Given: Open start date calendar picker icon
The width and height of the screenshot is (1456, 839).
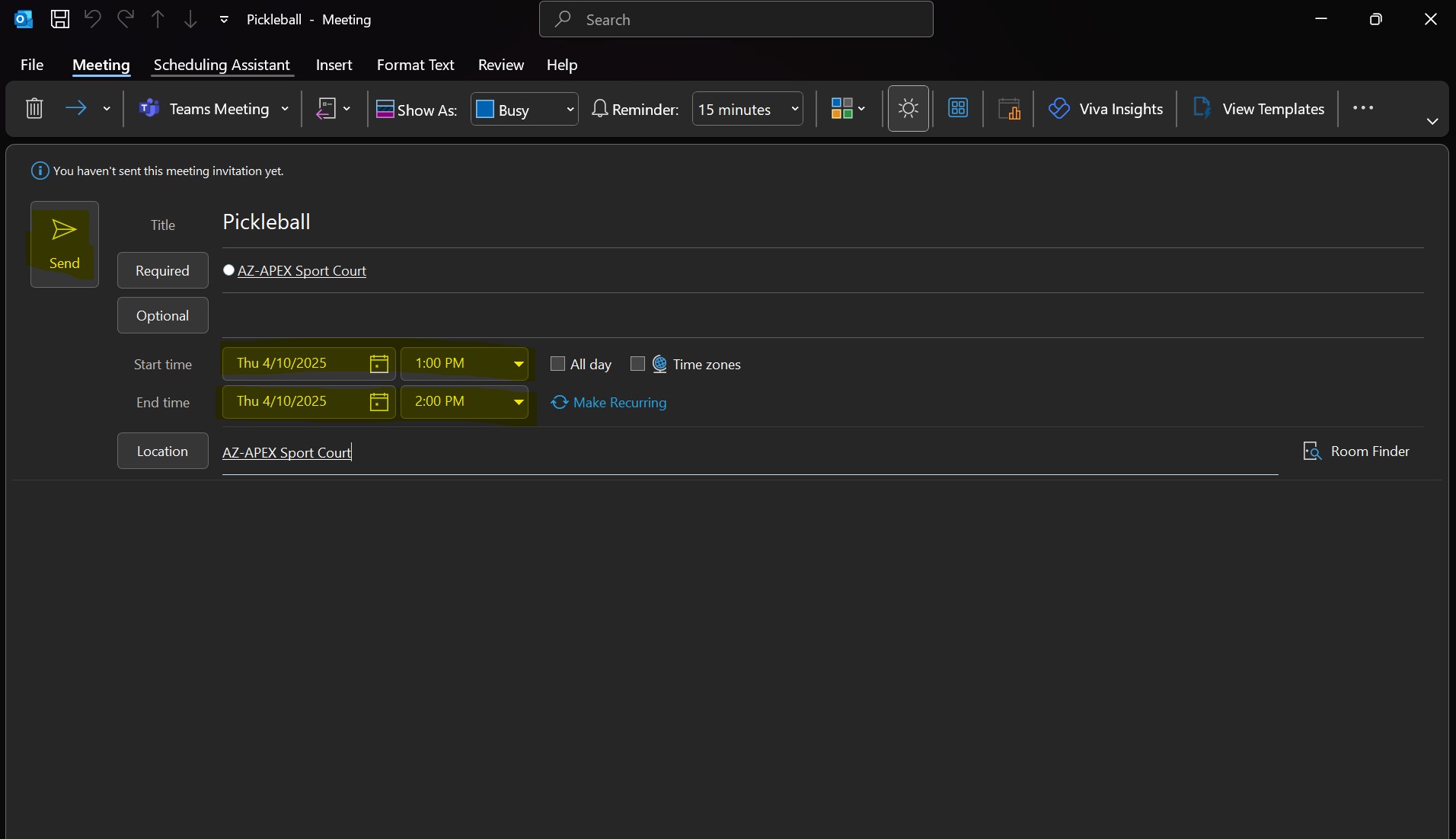Looking at the screenshot, I should coord(378,363).
